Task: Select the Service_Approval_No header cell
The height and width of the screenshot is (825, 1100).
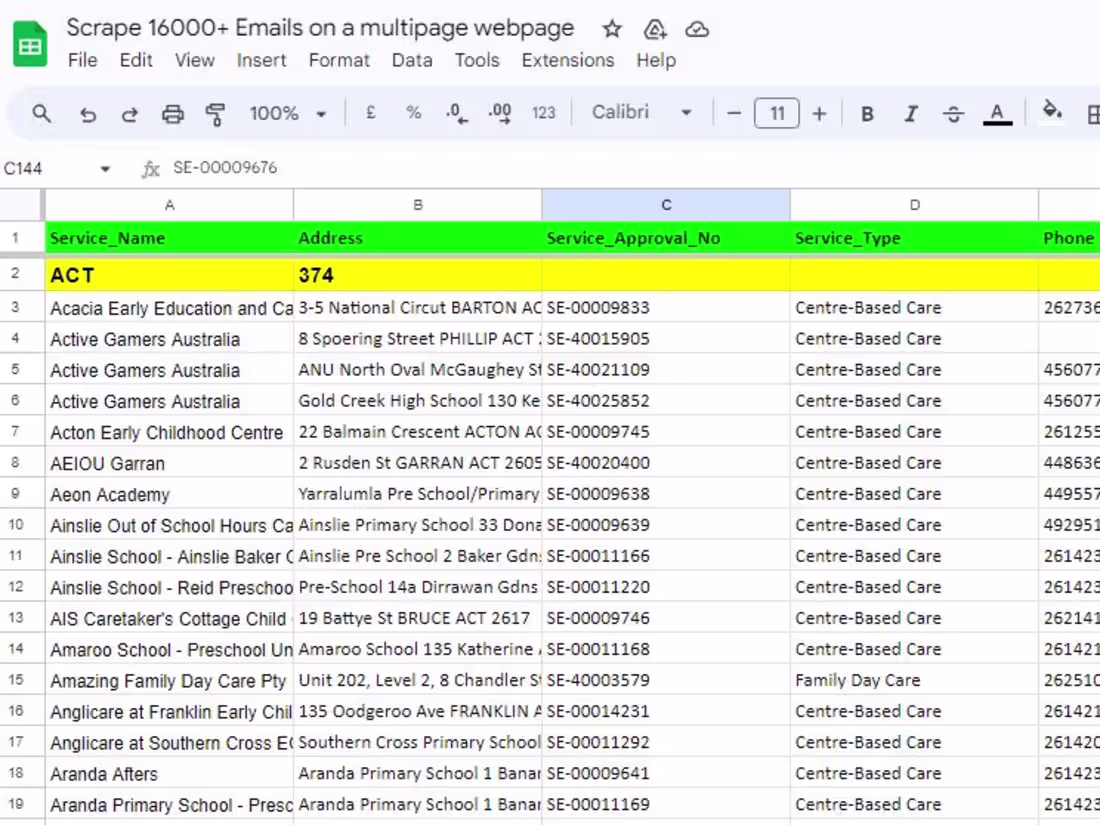Action: pyautogui.click(x=666, y=238)
